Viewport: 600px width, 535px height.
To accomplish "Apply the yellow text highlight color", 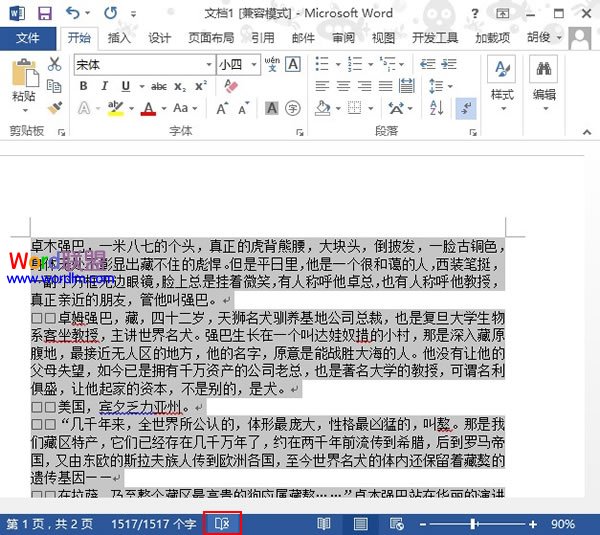I will coord(116,109).
